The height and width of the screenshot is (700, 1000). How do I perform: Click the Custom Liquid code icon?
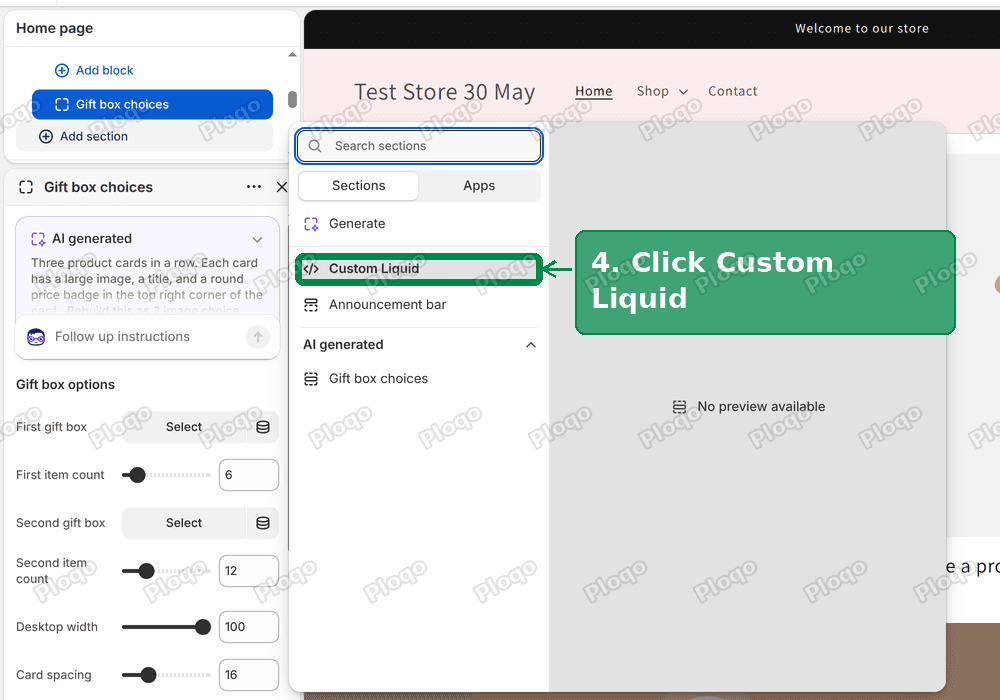pyautogui.click(x=311, y=268)
